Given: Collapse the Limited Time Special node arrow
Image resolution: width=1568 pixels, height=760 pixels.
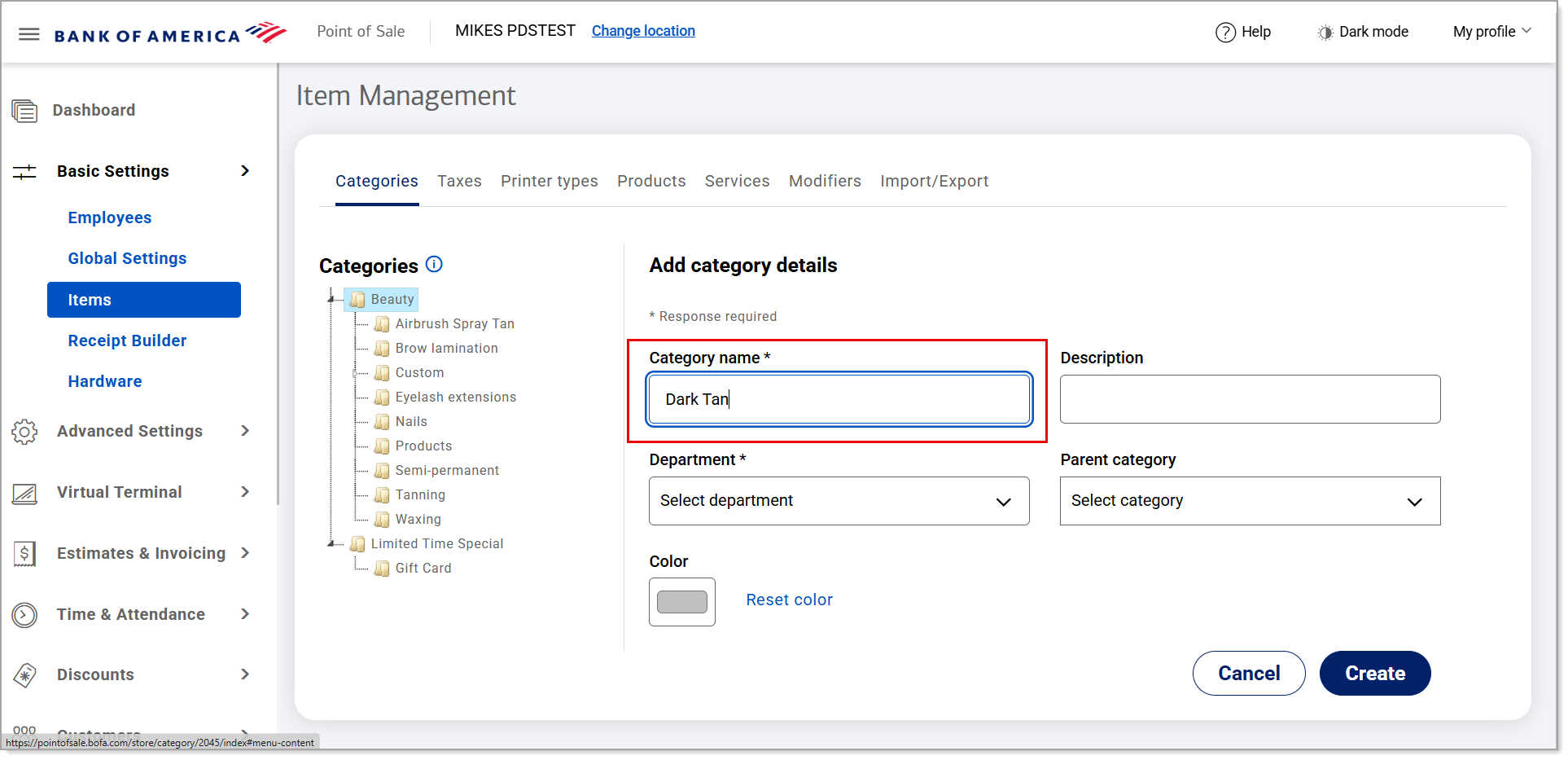Looking at the screenshot, I should point(331,543).
